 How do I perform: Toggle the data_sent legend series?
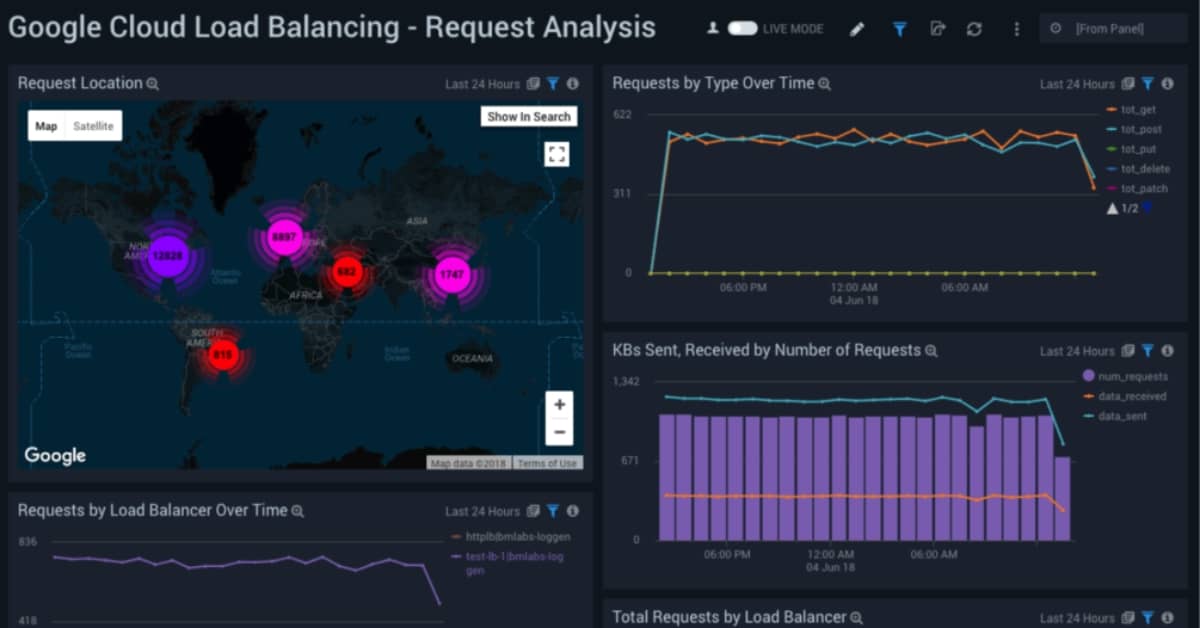[1115, 416]
